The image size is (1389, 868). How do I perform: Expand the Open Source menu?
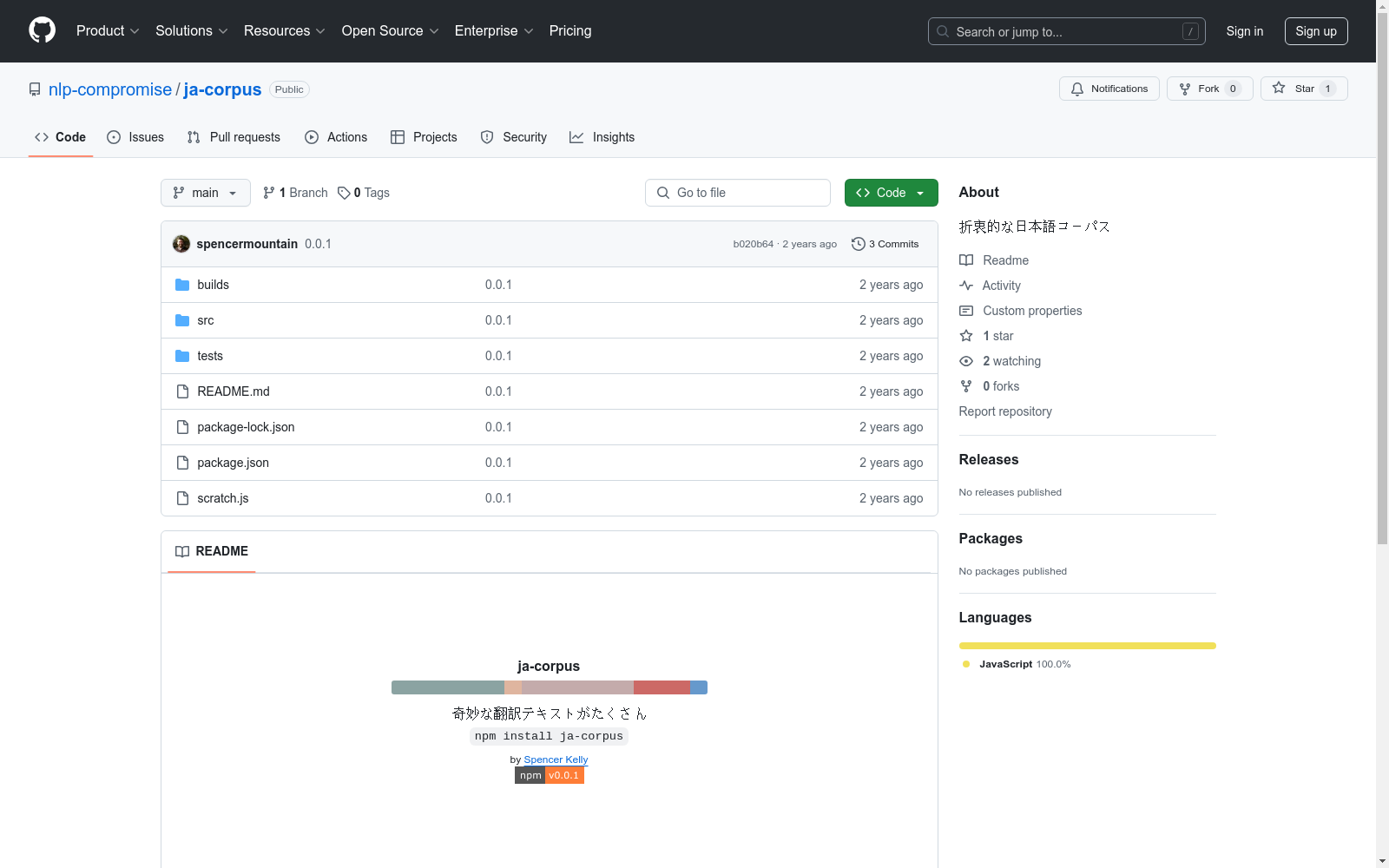pos(391,30)
